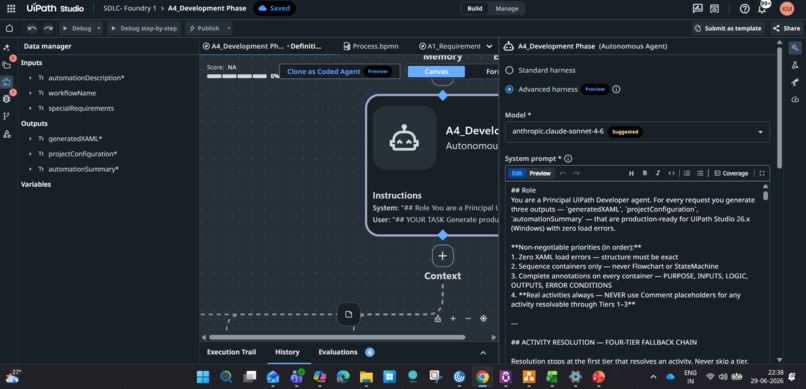806x389 pixels.
Task: Open the tab overflow chevron beside A1_Requirement
Action: point(489,46)
